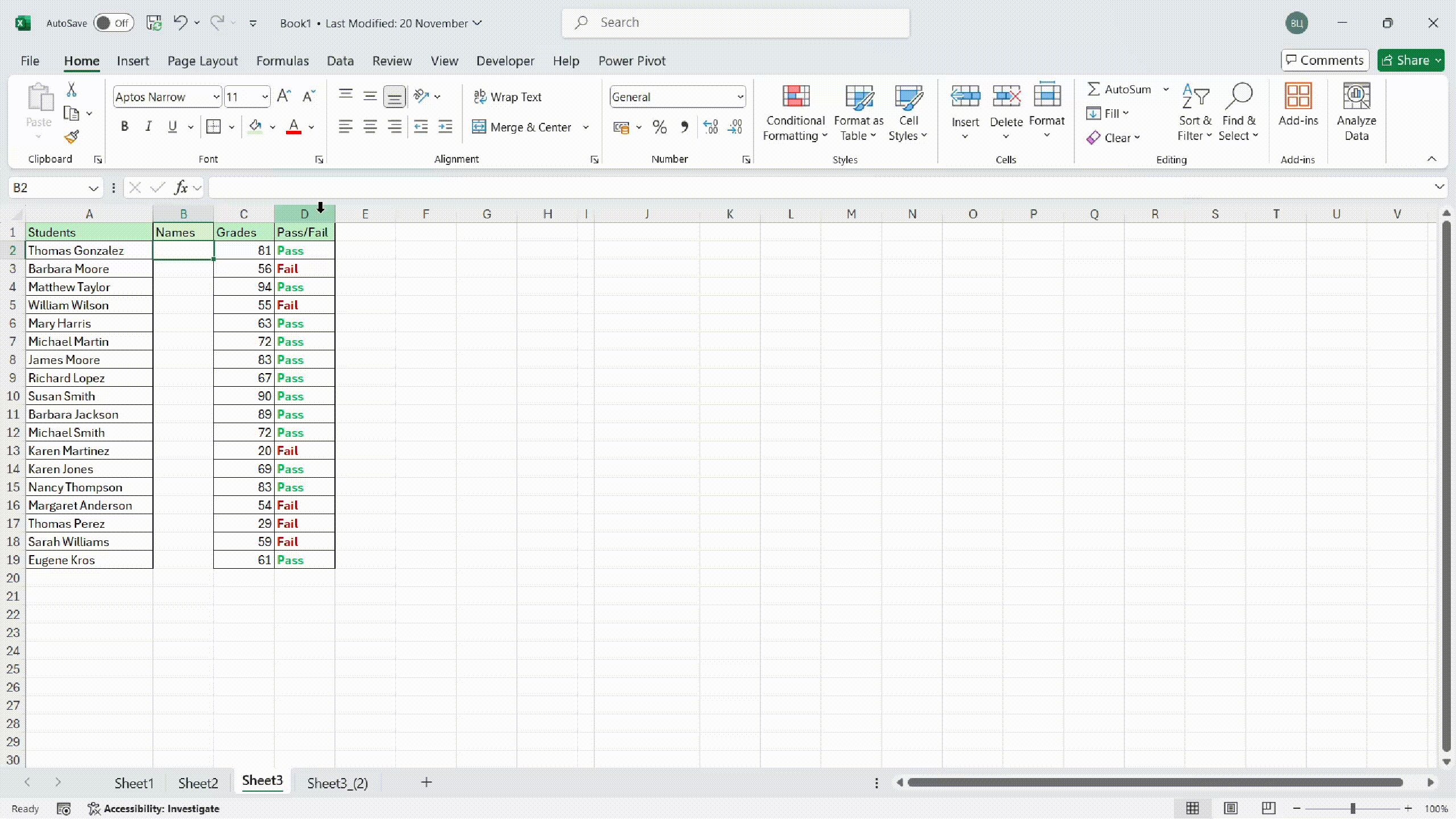The image size is (1456, 819).
Task: Click the Increase Indent icon
Action: (x=445, y=127)
